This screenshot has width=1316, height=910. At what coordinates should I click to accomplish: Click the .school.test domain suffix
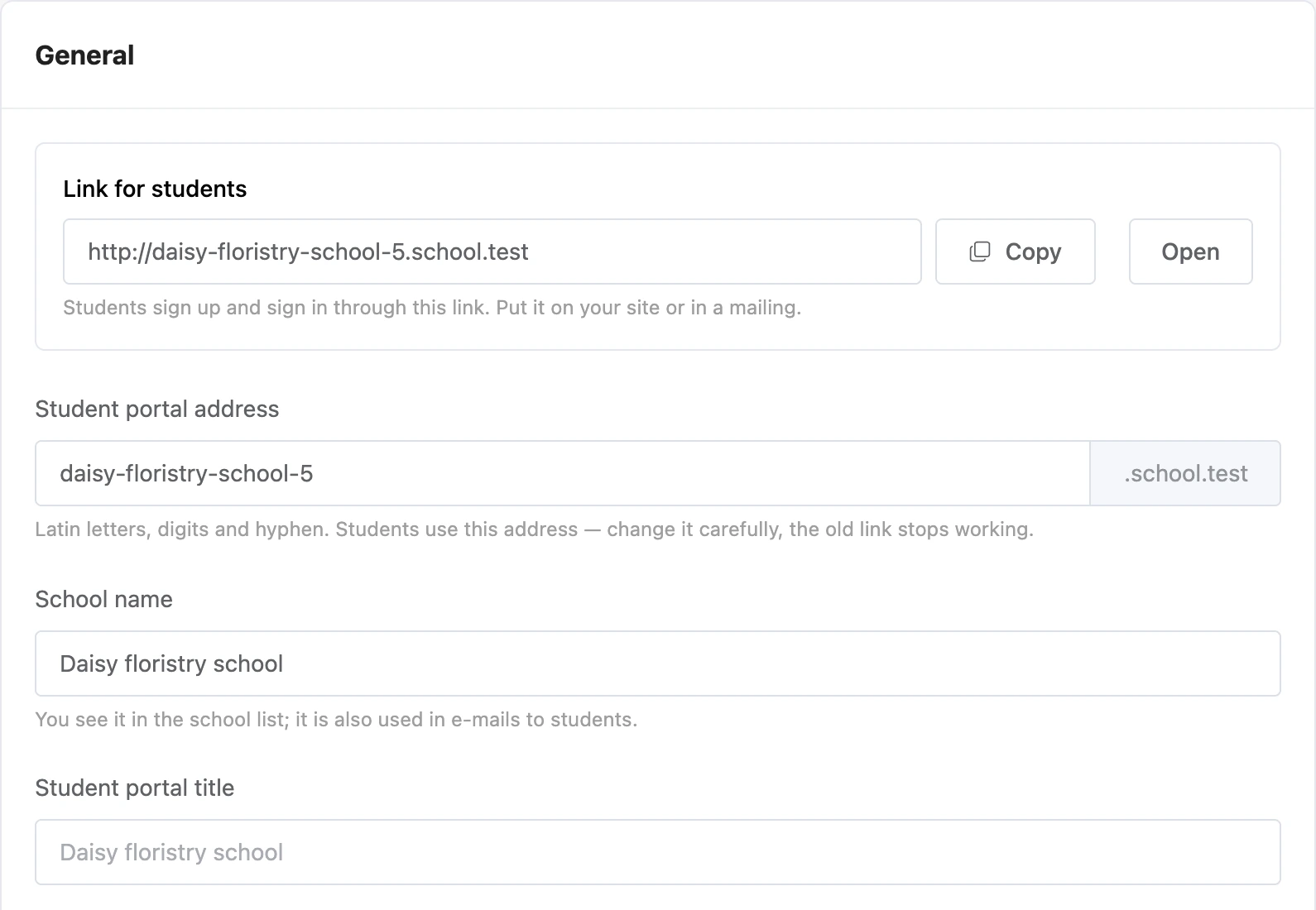[x=1185, y=473]
